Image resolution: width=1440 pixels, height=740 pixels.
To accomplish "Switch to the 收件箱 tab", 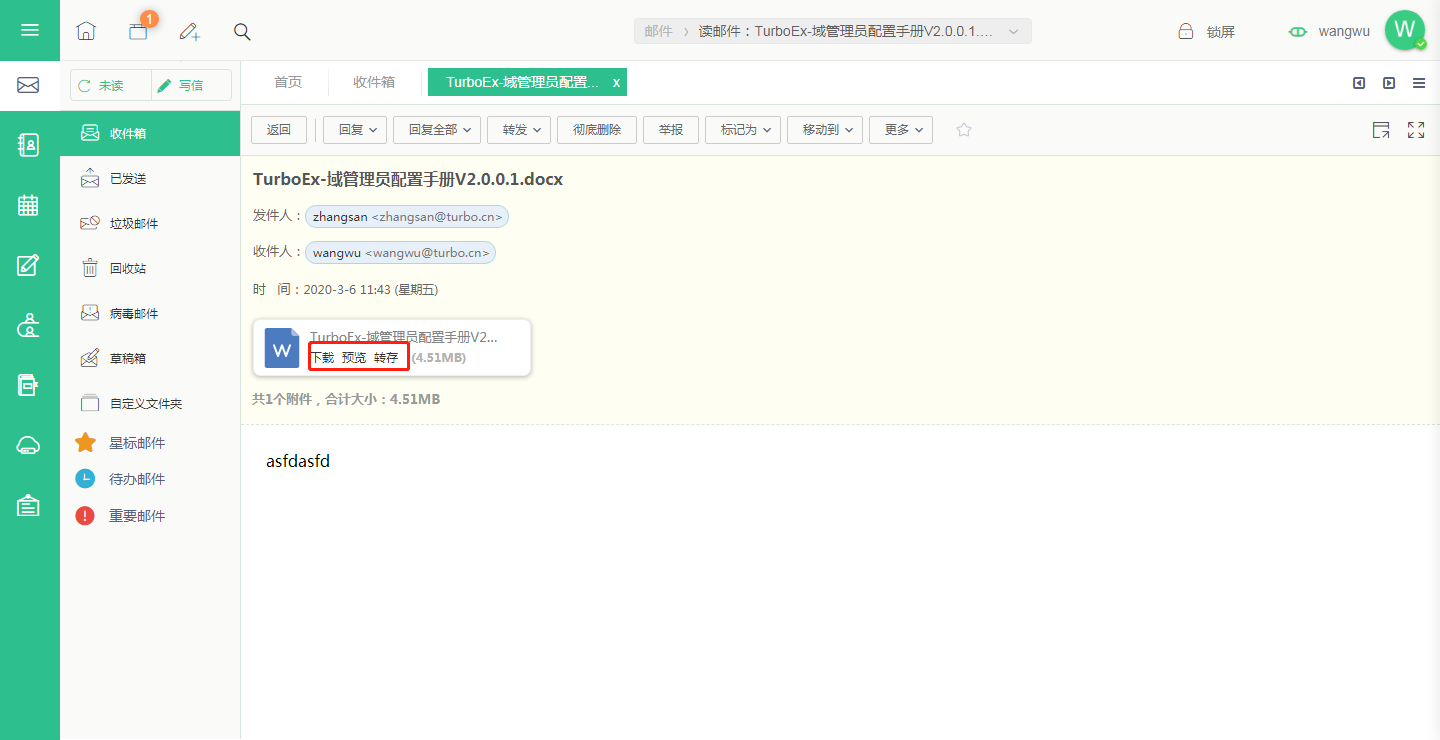I will [374, 82].
